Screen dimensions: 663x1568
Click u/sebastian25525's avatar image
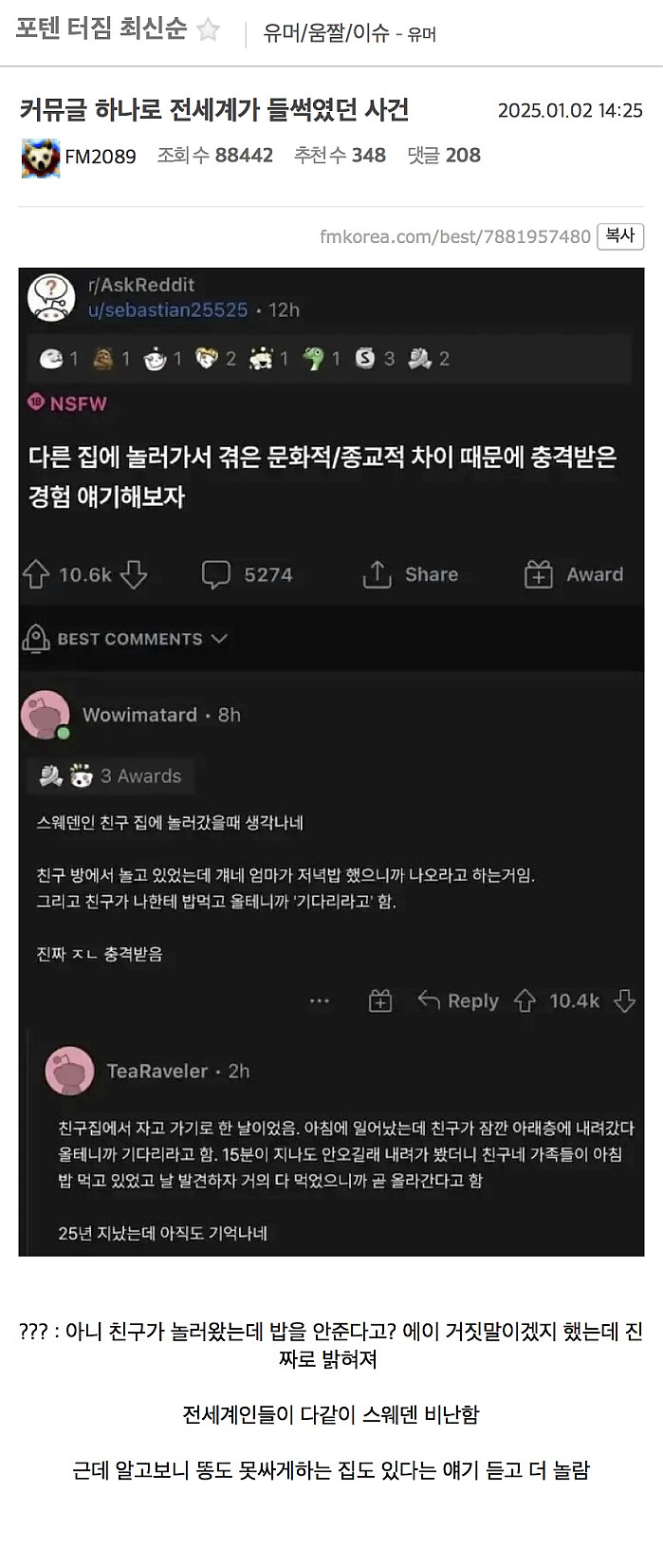(51, 297)
